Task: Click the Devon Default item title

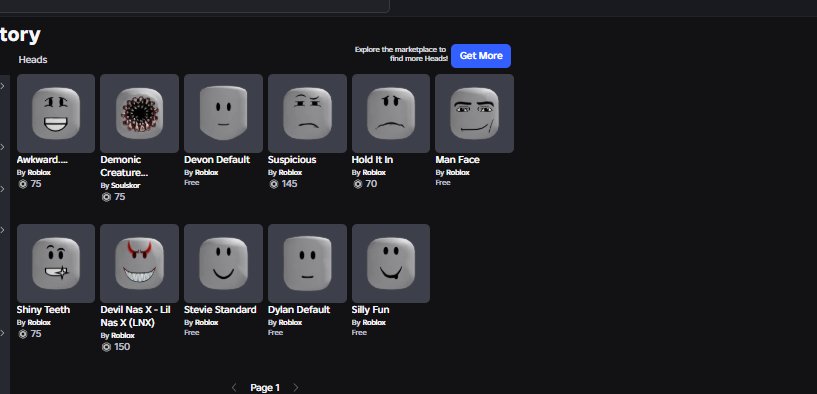Action: [x=217, y=159]
